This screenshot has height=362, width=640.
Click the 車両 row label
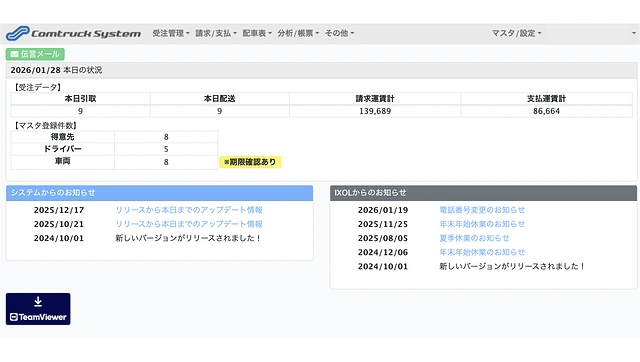point(62,162)
